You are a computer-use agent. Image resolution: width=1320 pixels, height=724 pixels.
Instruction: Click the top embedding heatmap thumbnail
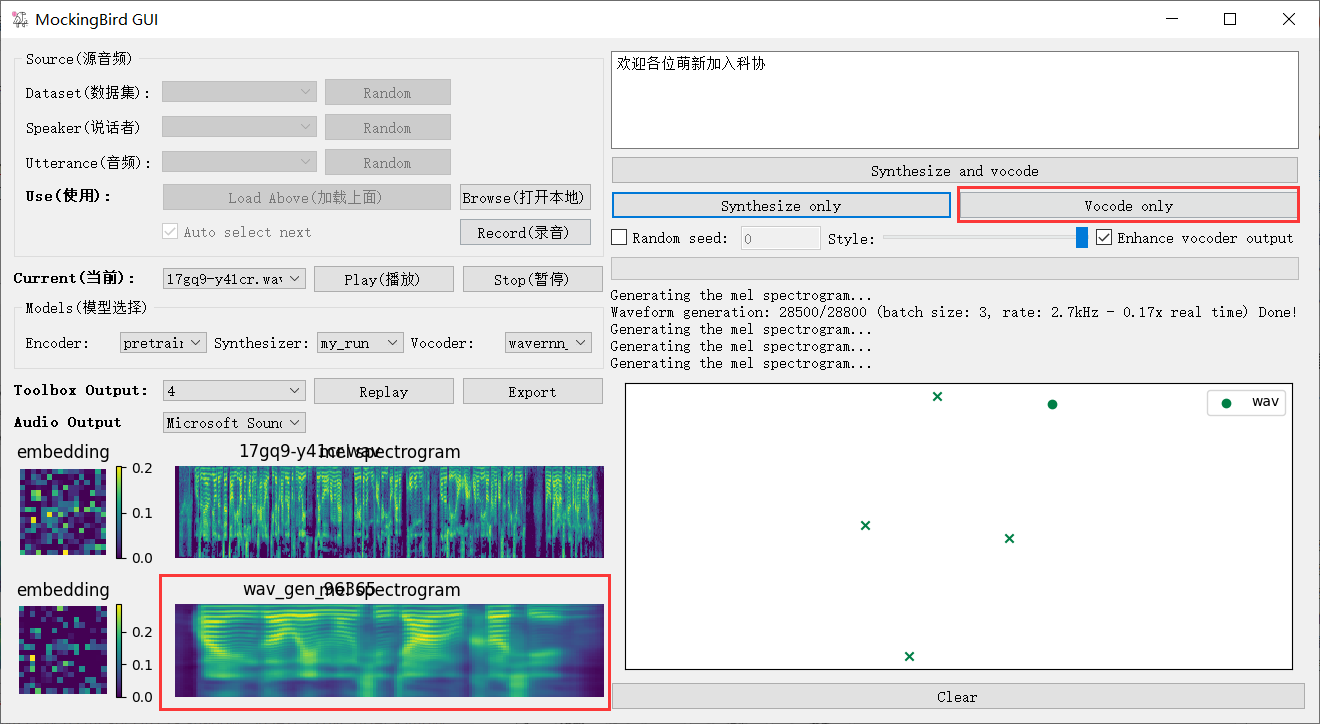coord(63,512)
